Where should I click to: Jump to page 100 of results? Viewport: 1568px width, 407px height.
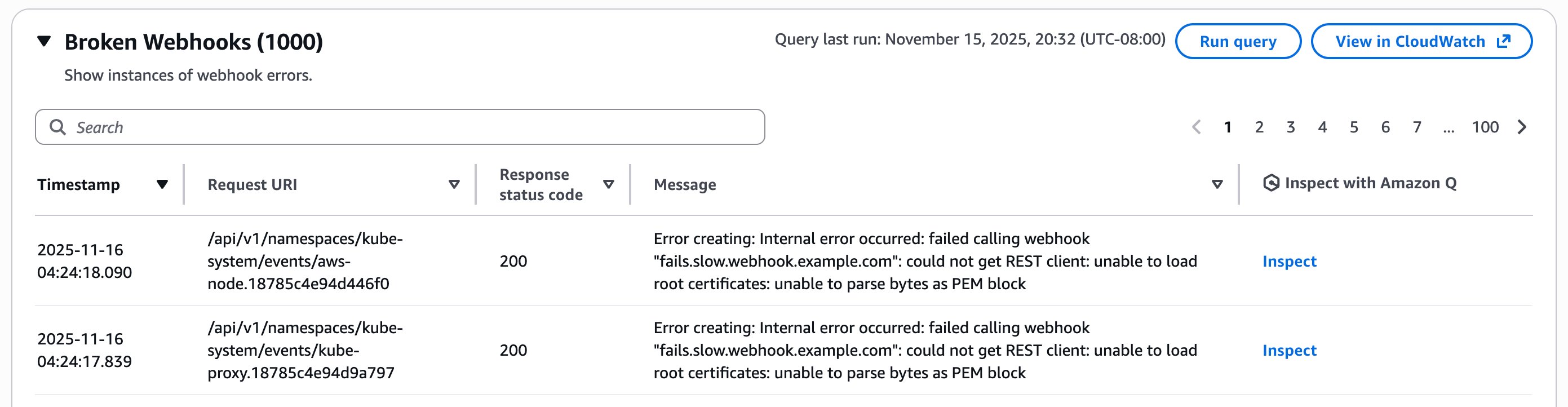click(1486, 127)
